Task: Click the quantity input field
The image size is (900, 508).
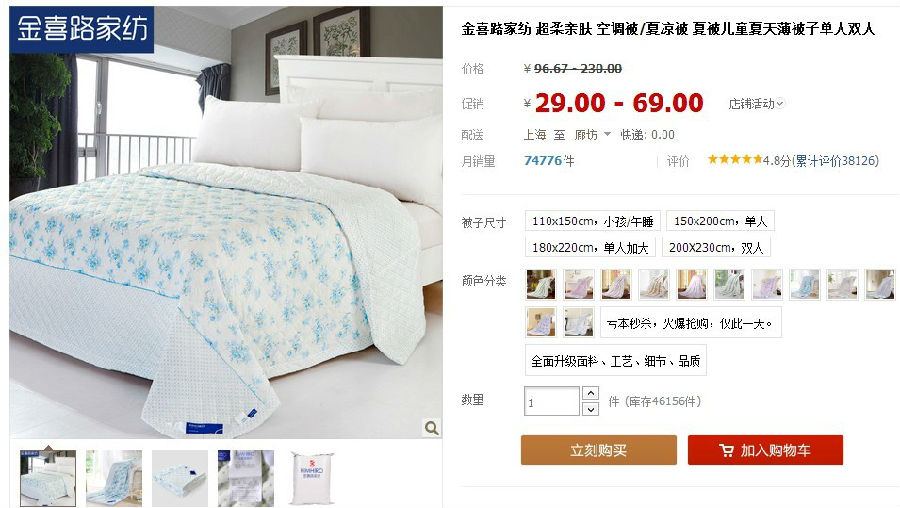Action: click(552, 401)
